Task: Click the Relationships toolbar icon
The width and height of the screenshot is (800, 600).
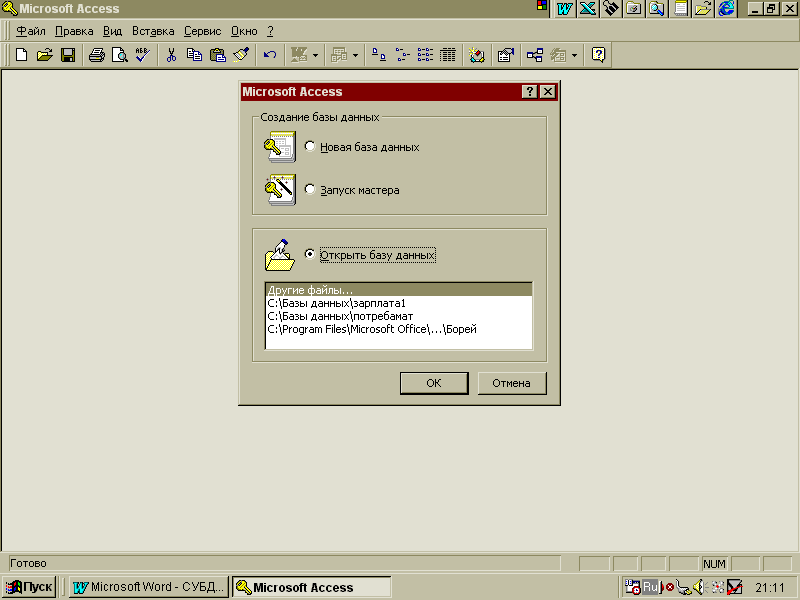Action: (x=535, y=55)
